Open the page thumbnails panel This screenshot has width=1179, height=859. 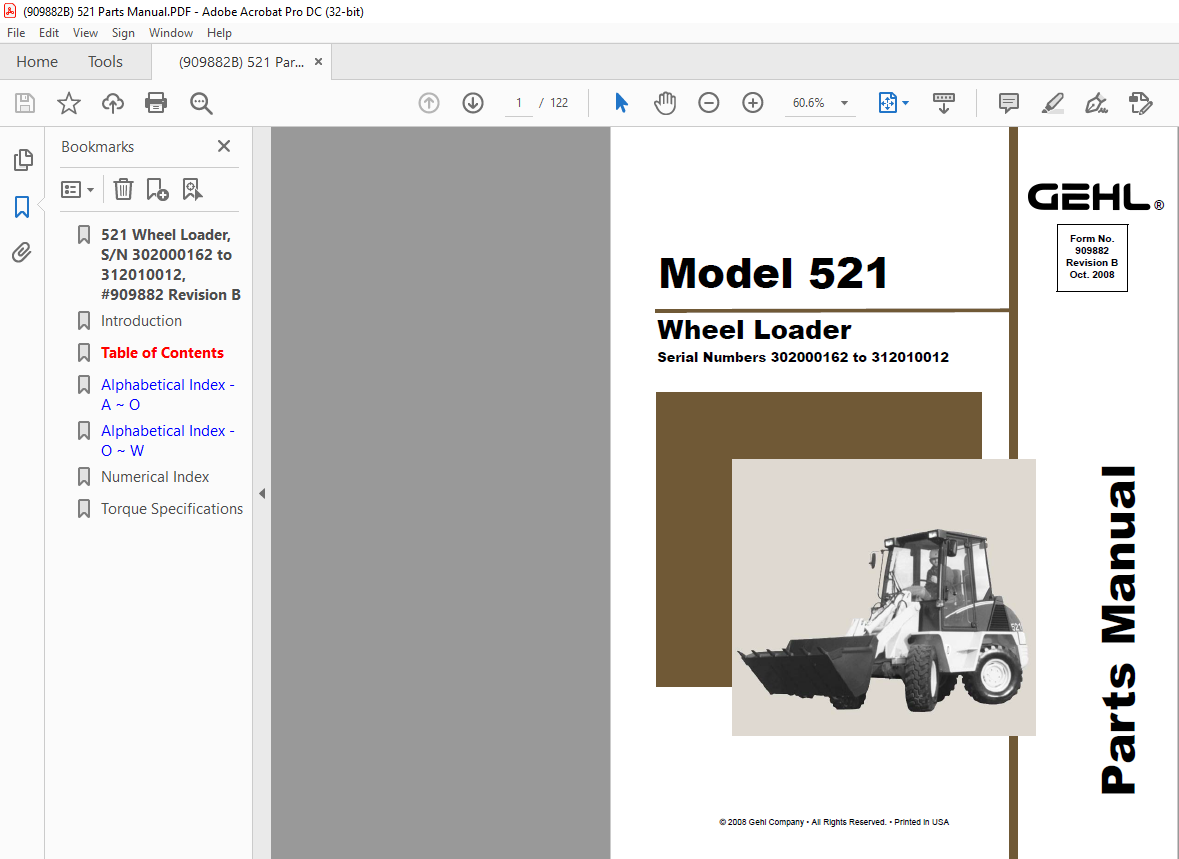(23, 159)
